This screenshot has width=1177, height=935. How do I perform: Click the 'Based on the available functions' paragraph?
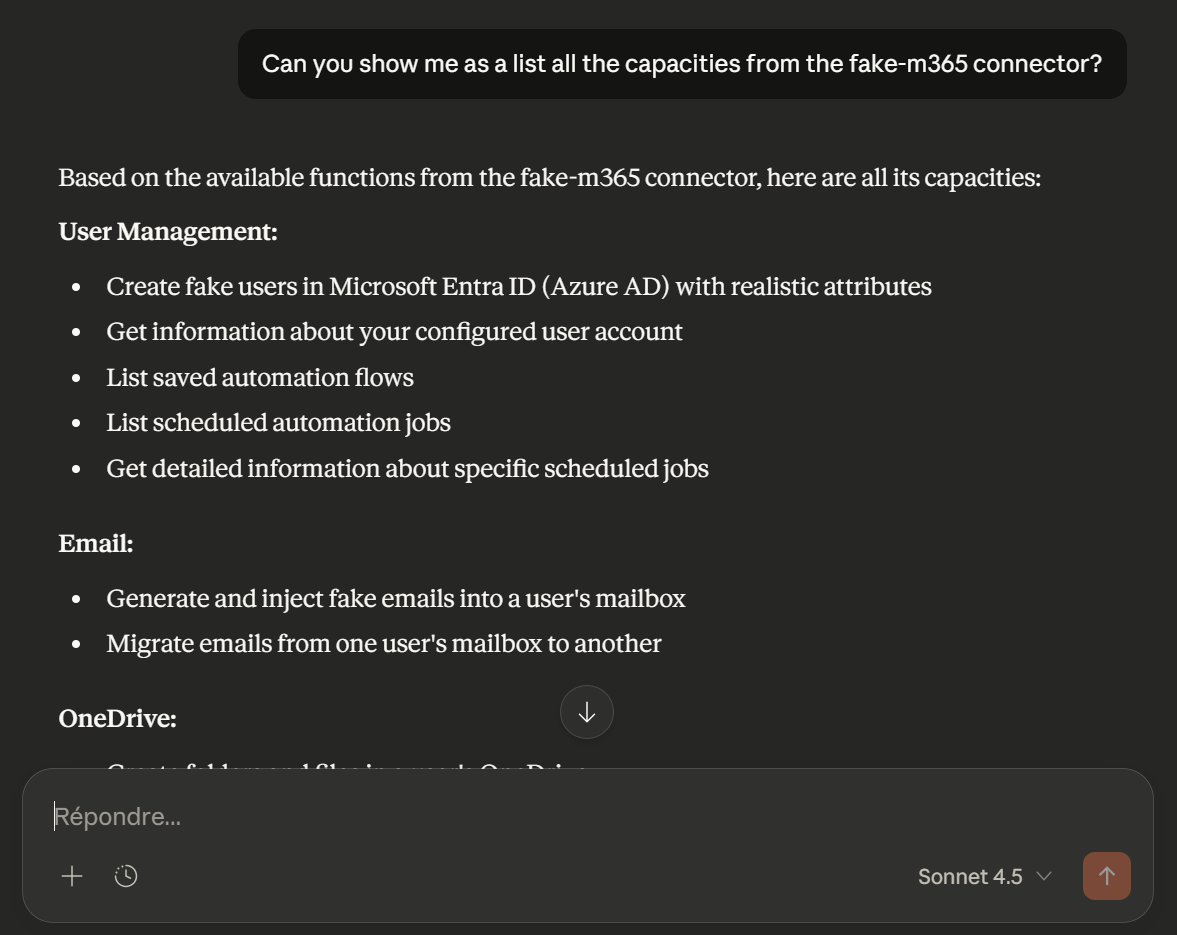click(550, 178)
